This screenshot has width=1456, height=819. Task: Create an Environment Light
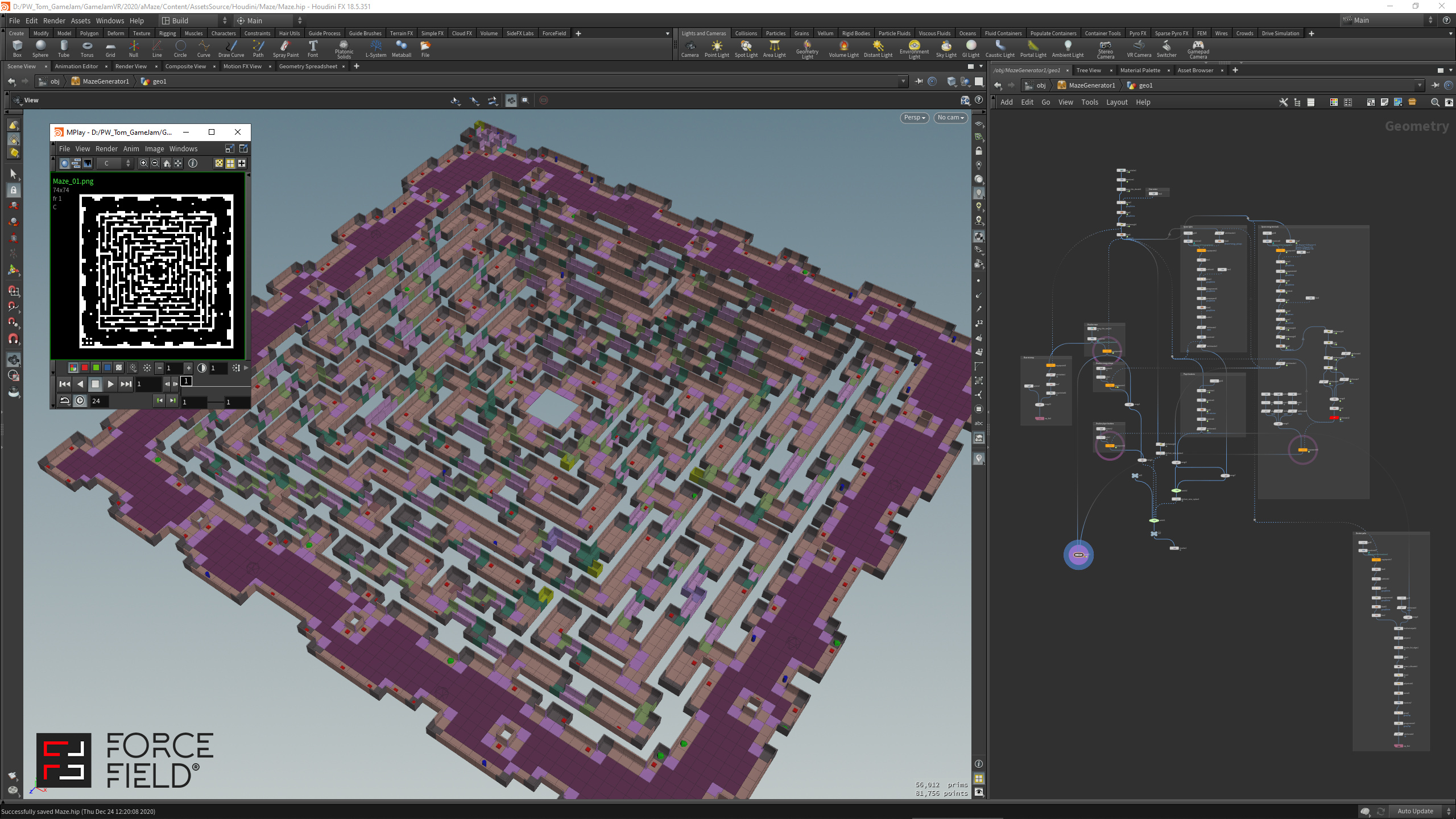tap(913, 48)
